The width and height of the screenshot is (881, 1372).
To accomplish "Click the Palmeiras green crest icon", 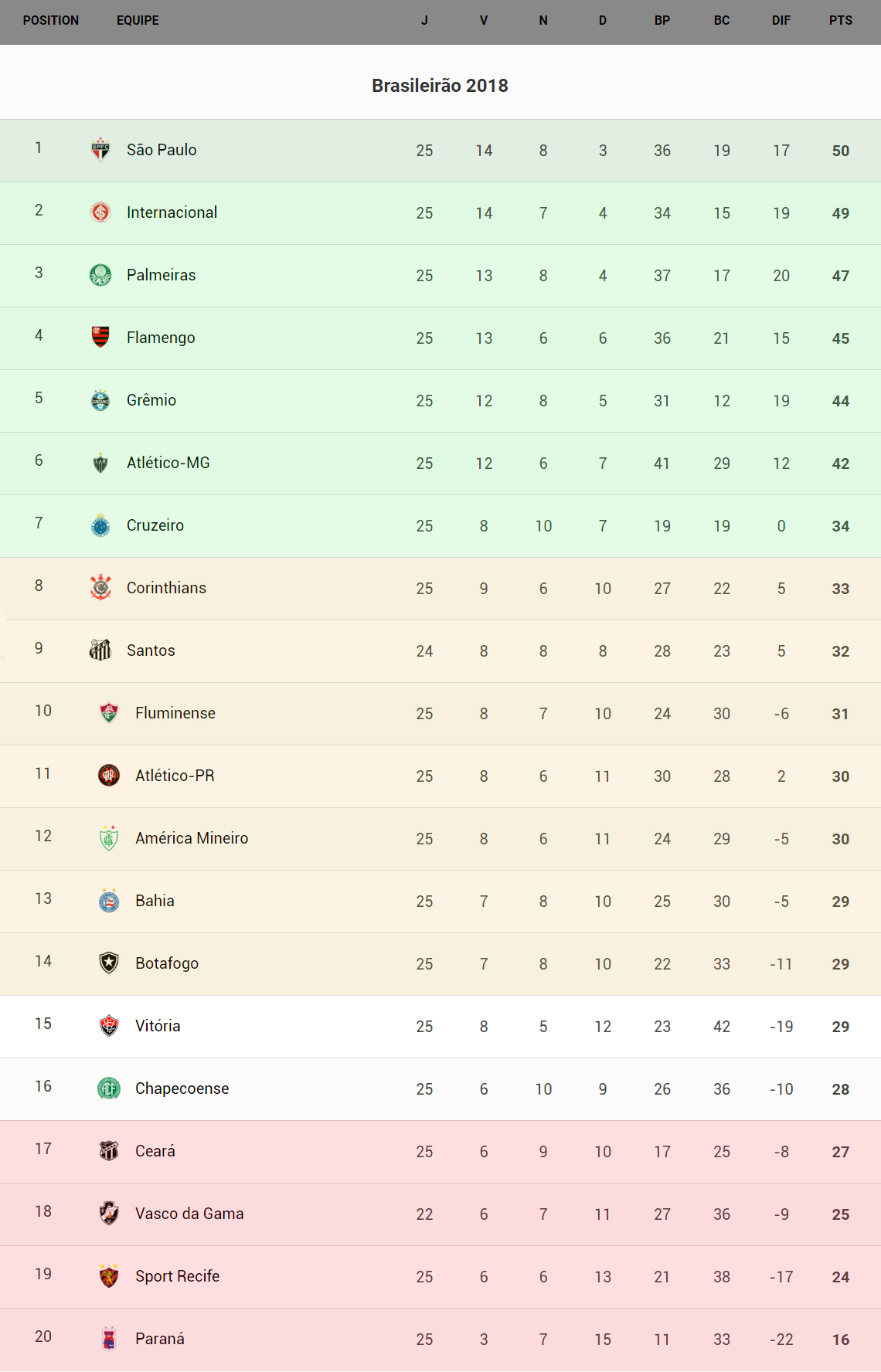I will tap(100, 275).
